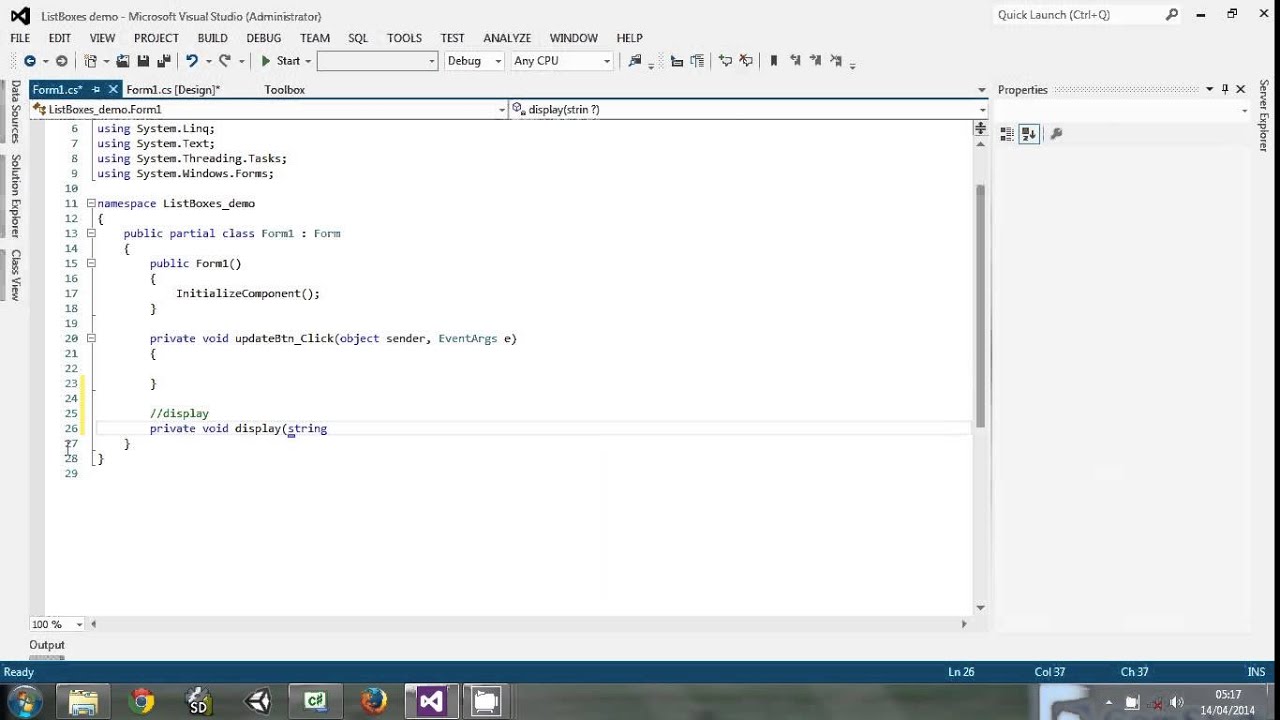Click the Quick Launch search magnifier icon

(1172, 15)
